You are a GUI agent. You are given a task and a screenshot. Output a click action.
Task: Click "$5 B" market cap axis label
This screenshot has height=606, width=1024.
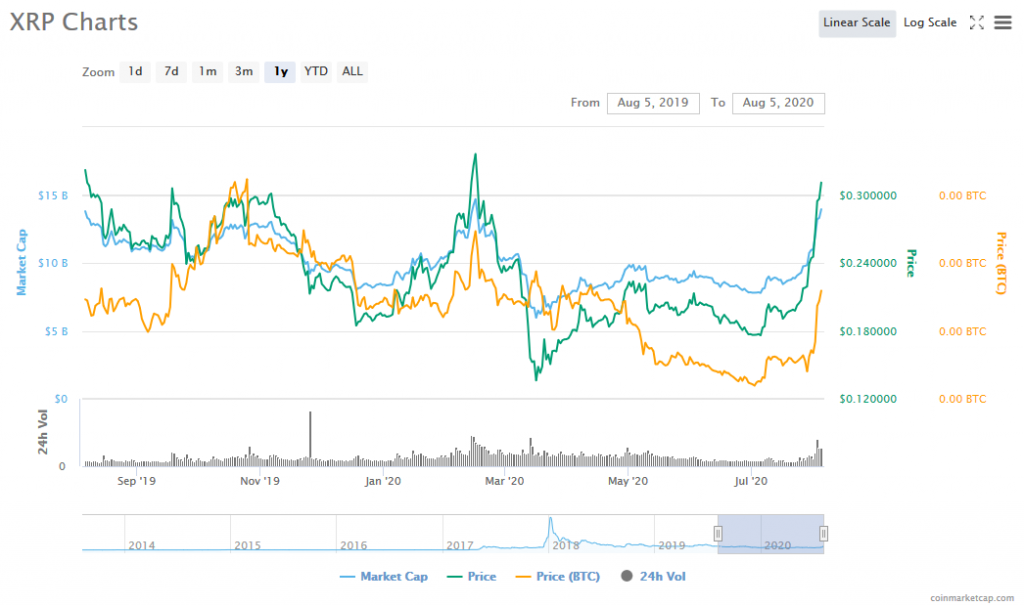[56, 331]
